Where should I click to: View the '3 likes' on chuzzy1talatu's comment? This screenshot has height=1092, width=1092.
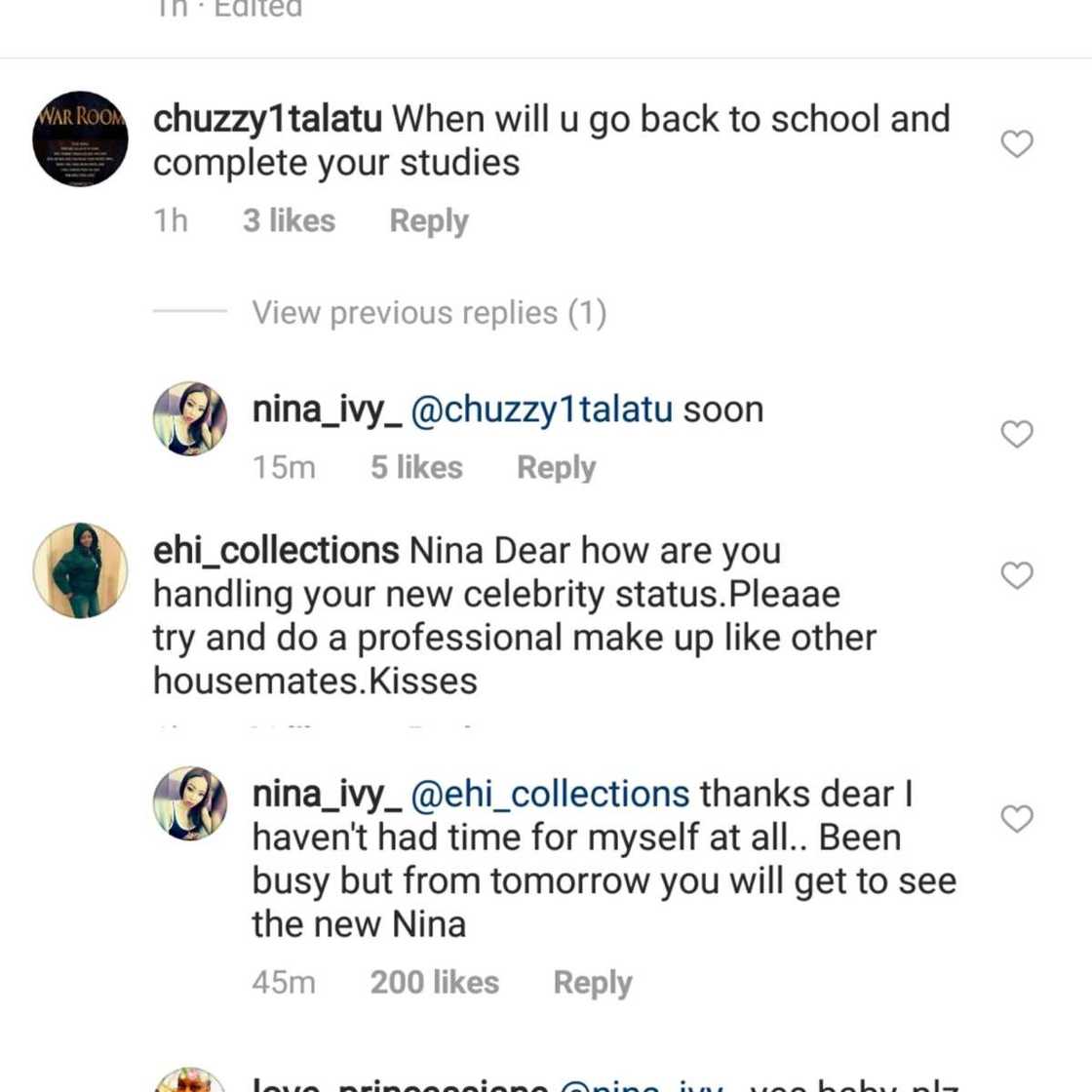coord(289,220)
